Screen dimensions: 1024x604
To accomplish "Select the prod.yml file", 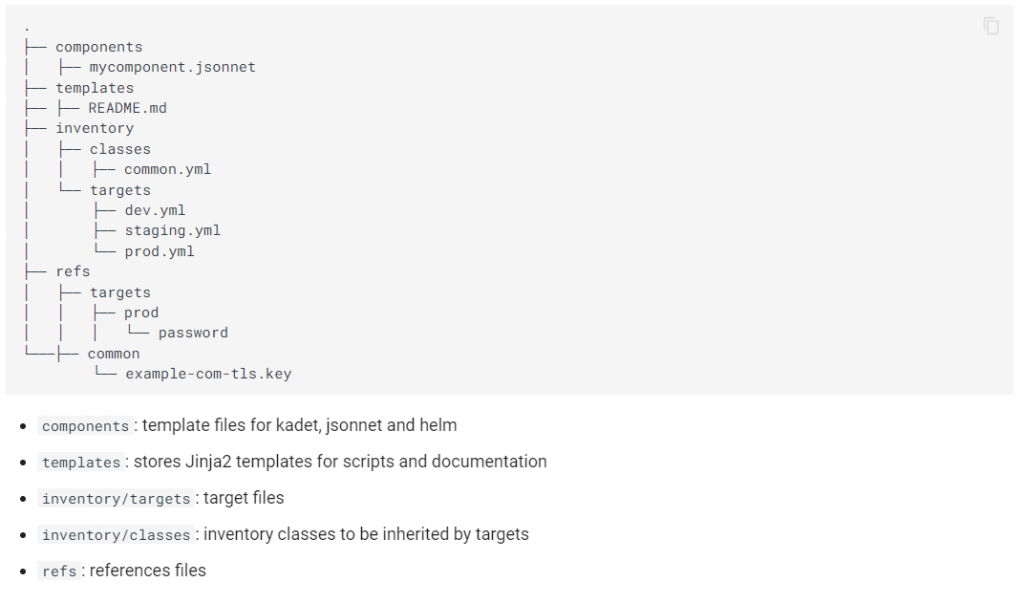I will coord(159,251).
